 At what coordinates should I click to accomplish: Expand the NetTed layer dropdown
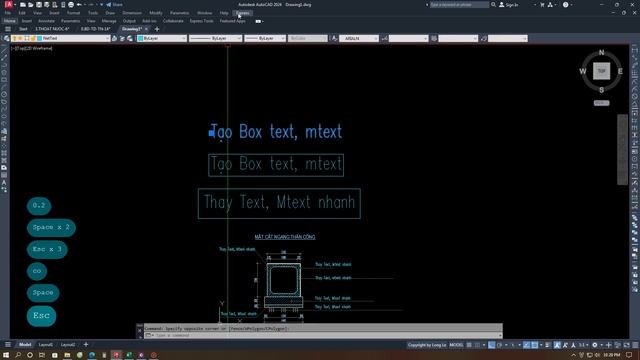pos(107,38)
